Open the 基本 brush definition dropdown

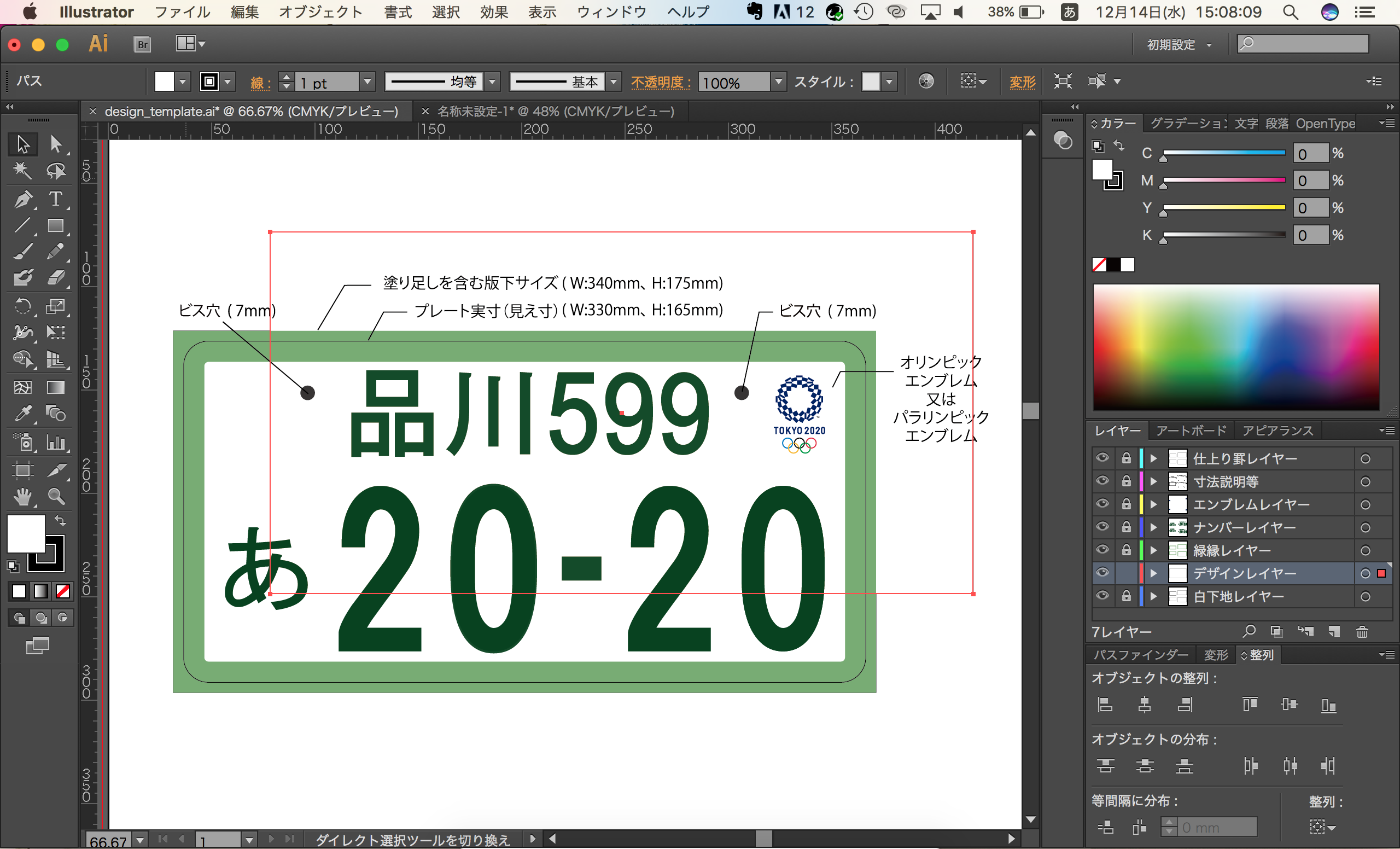pos(613,82)
